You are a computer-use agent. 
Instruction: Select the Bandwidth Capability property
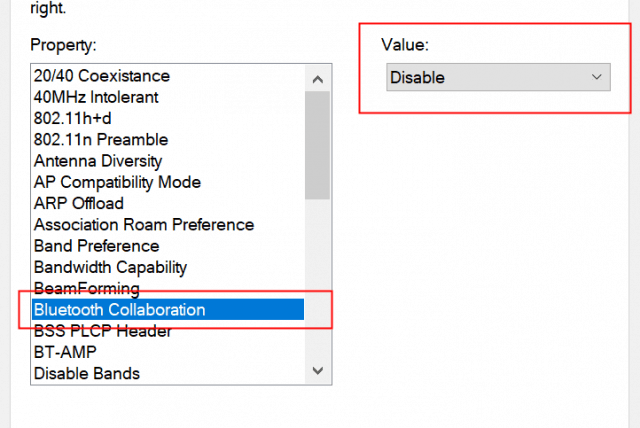click(x=110, y=267)
